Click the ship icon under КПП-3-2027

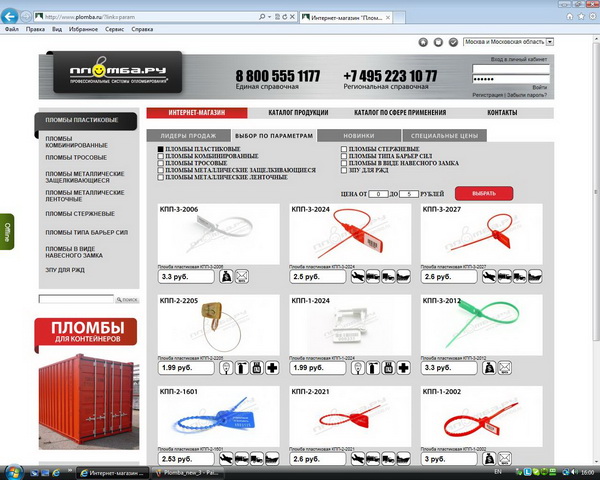(x=535, y=276)
